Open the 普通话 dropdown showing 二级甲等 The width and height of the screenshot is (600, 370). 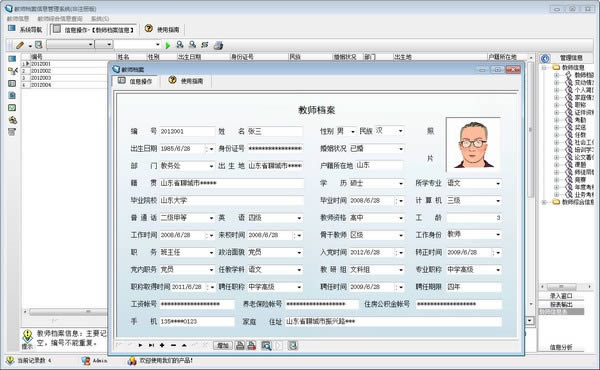click(x=211, y=218)
